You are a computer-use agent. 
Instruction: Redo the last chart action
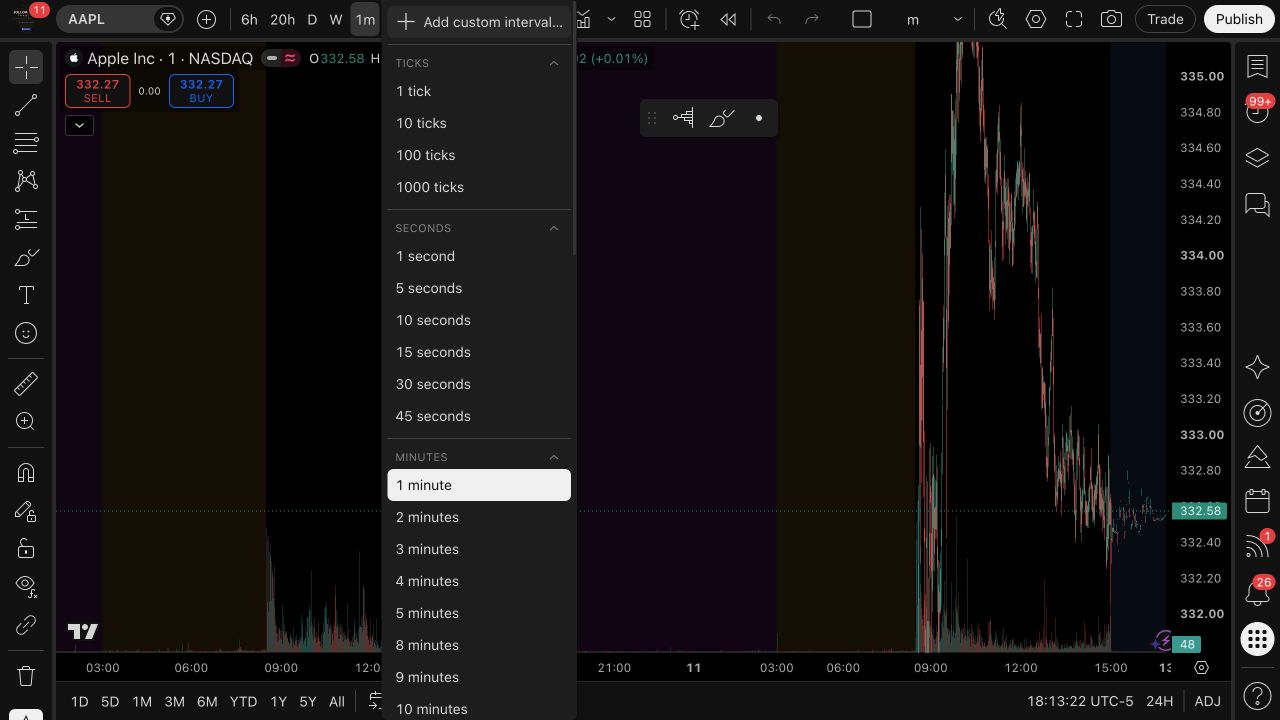(812, 19)
